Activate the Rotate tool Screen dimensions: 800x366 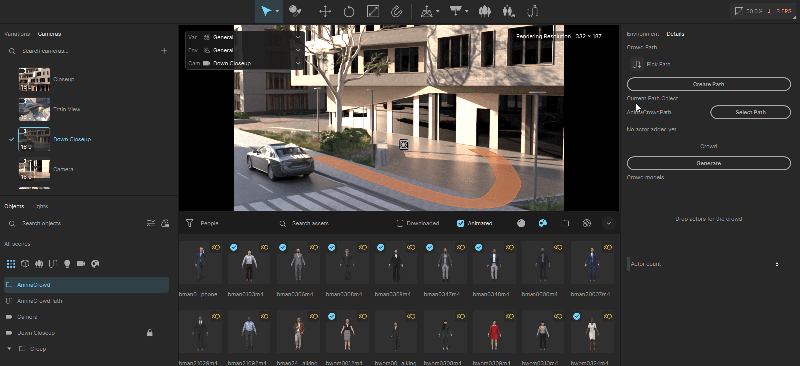[349, 11]
